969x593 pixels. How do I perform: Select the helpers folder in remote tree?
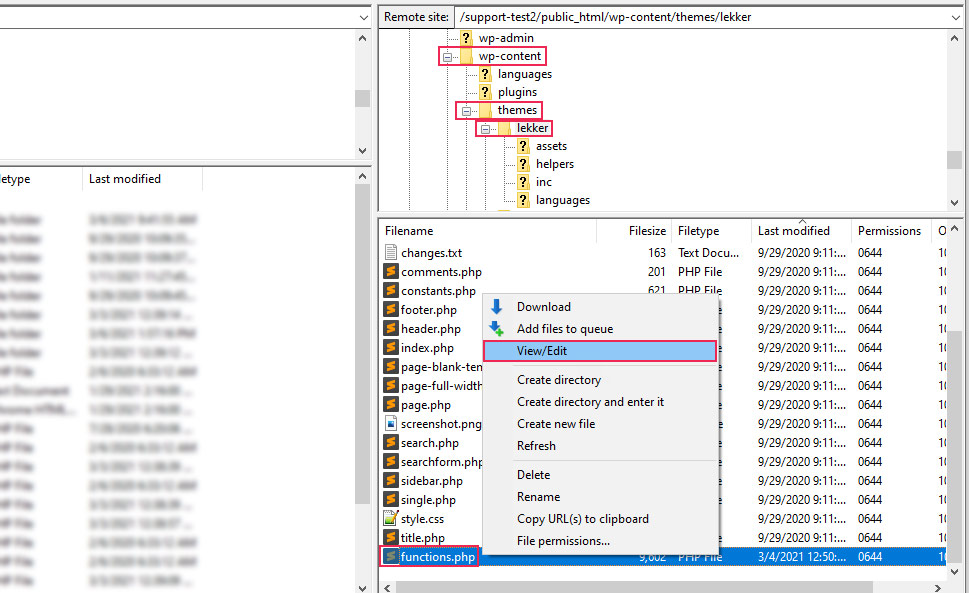(x=554, y=164)
